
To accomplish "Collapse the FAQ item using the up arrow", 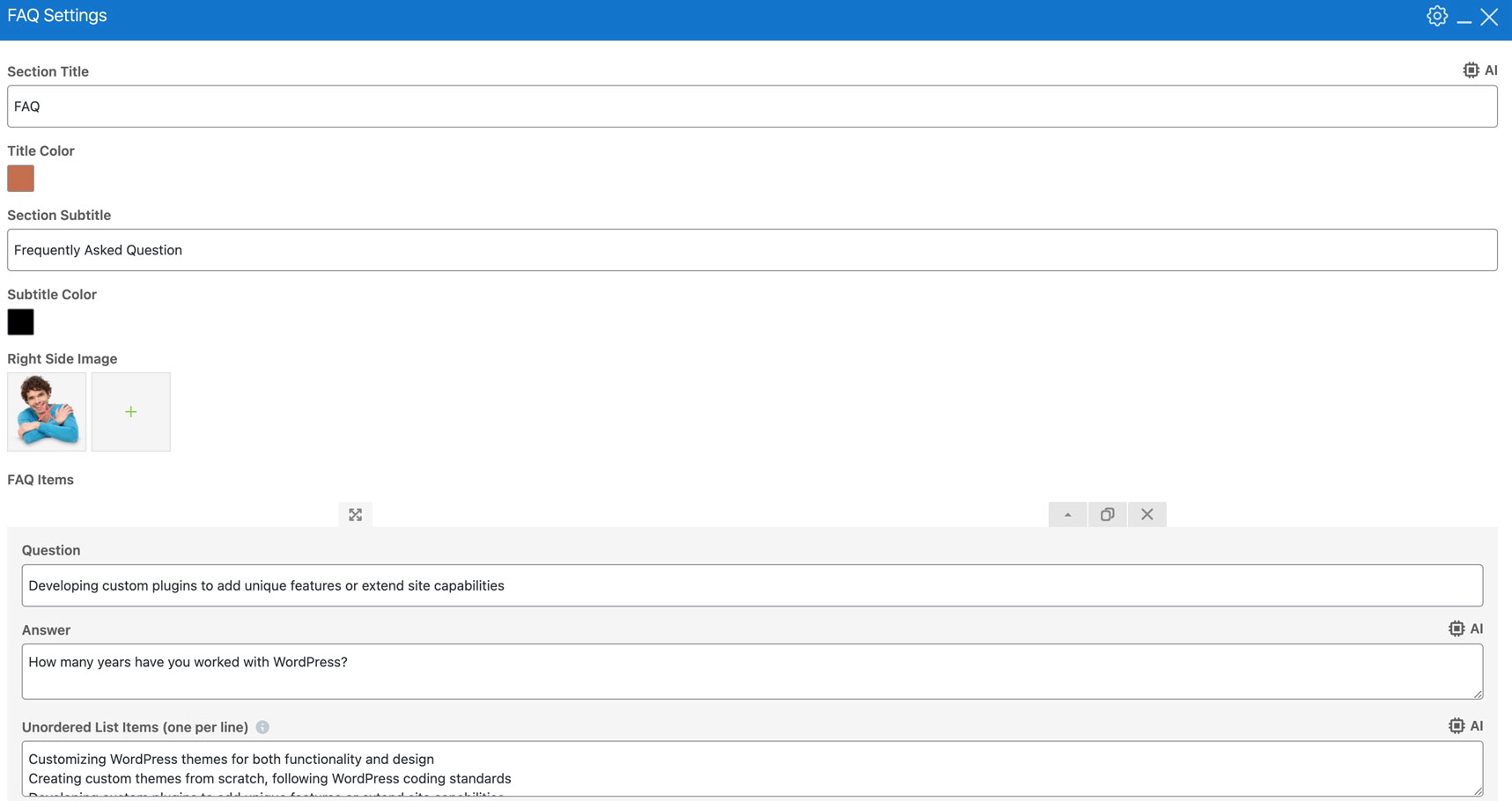I will 1067,515.
